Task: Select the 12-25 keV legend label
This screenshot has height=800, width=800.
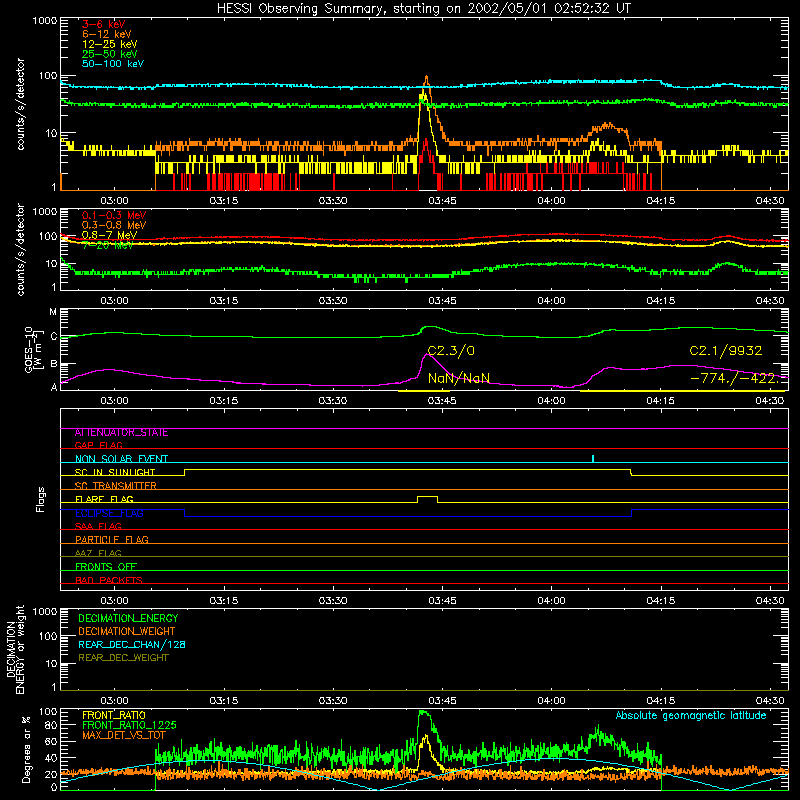Action: click(110, 44)
